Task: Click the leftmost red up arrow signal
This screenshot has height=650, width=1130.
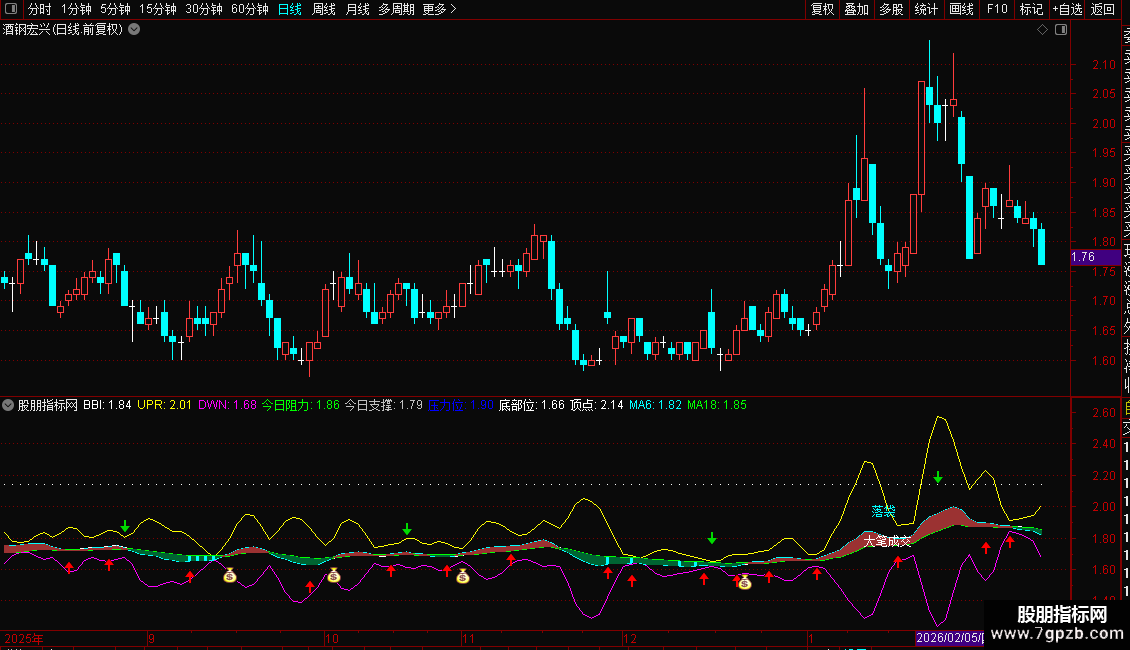Action: [x=68, y=567]
